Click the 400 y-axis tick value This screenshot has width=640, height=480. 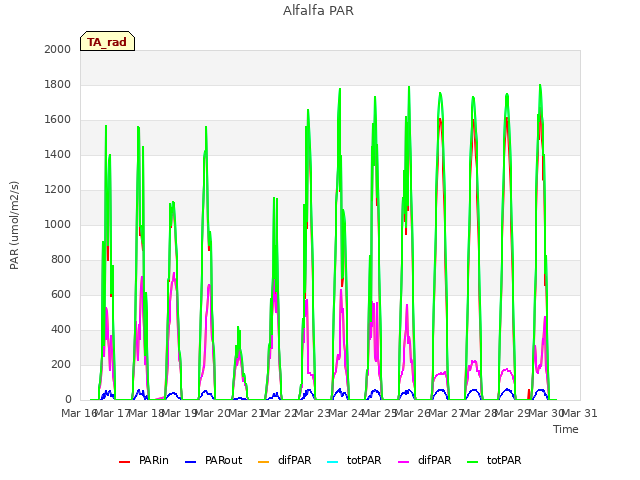click(61, 329)
